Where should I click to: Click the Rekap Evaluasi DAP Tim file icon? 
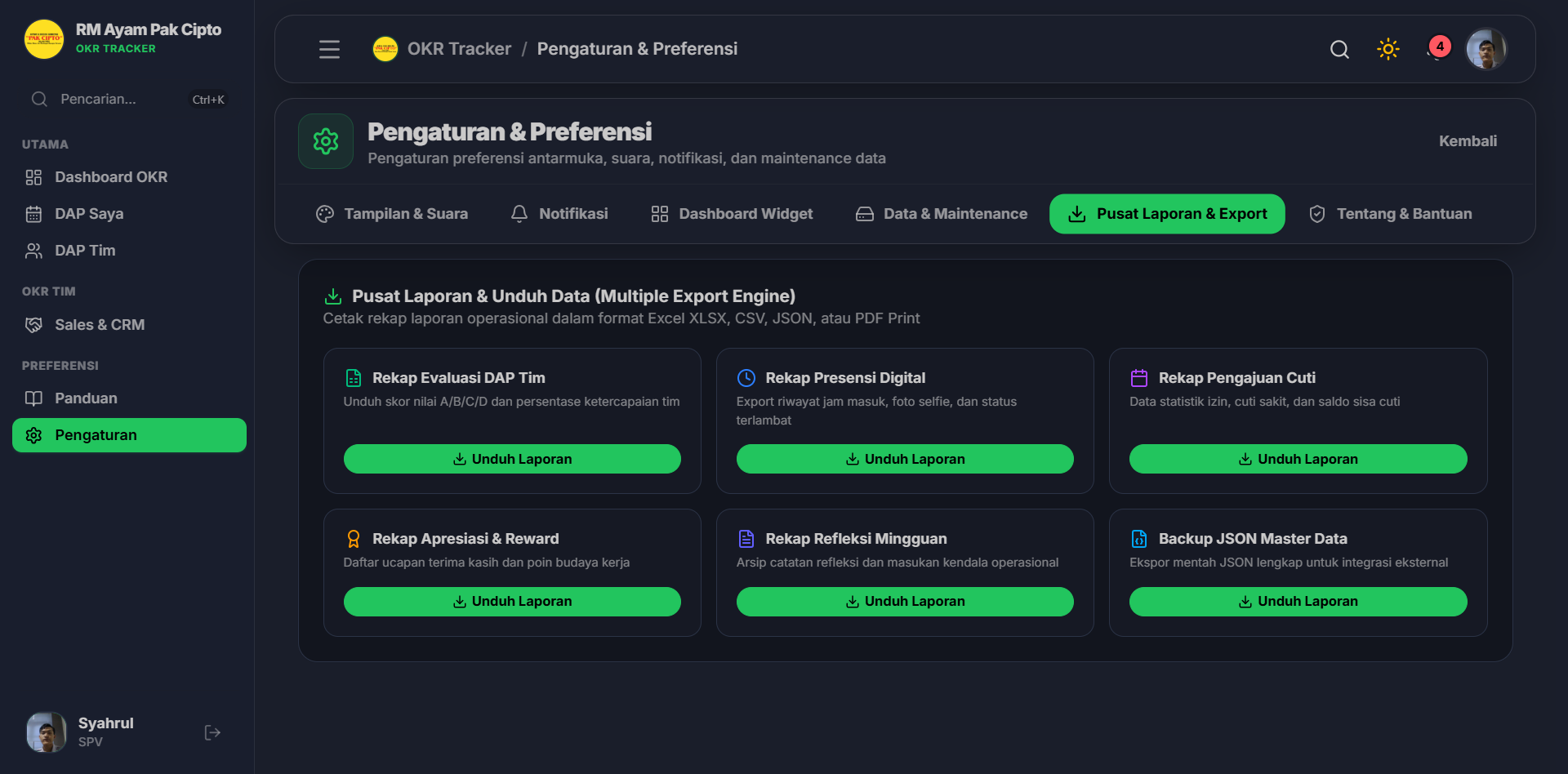[x=354, y=378]
